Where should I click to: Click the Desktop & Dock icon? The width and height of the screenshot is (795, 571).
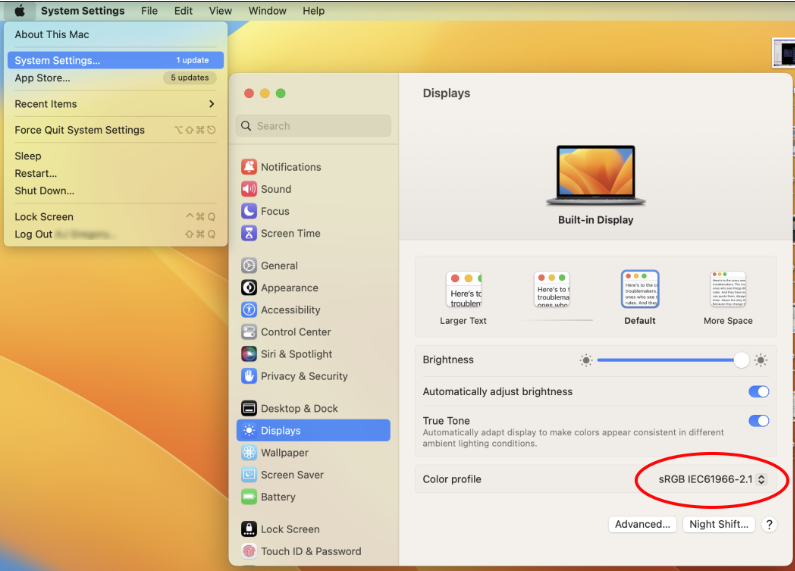click(x=248, y=408)
